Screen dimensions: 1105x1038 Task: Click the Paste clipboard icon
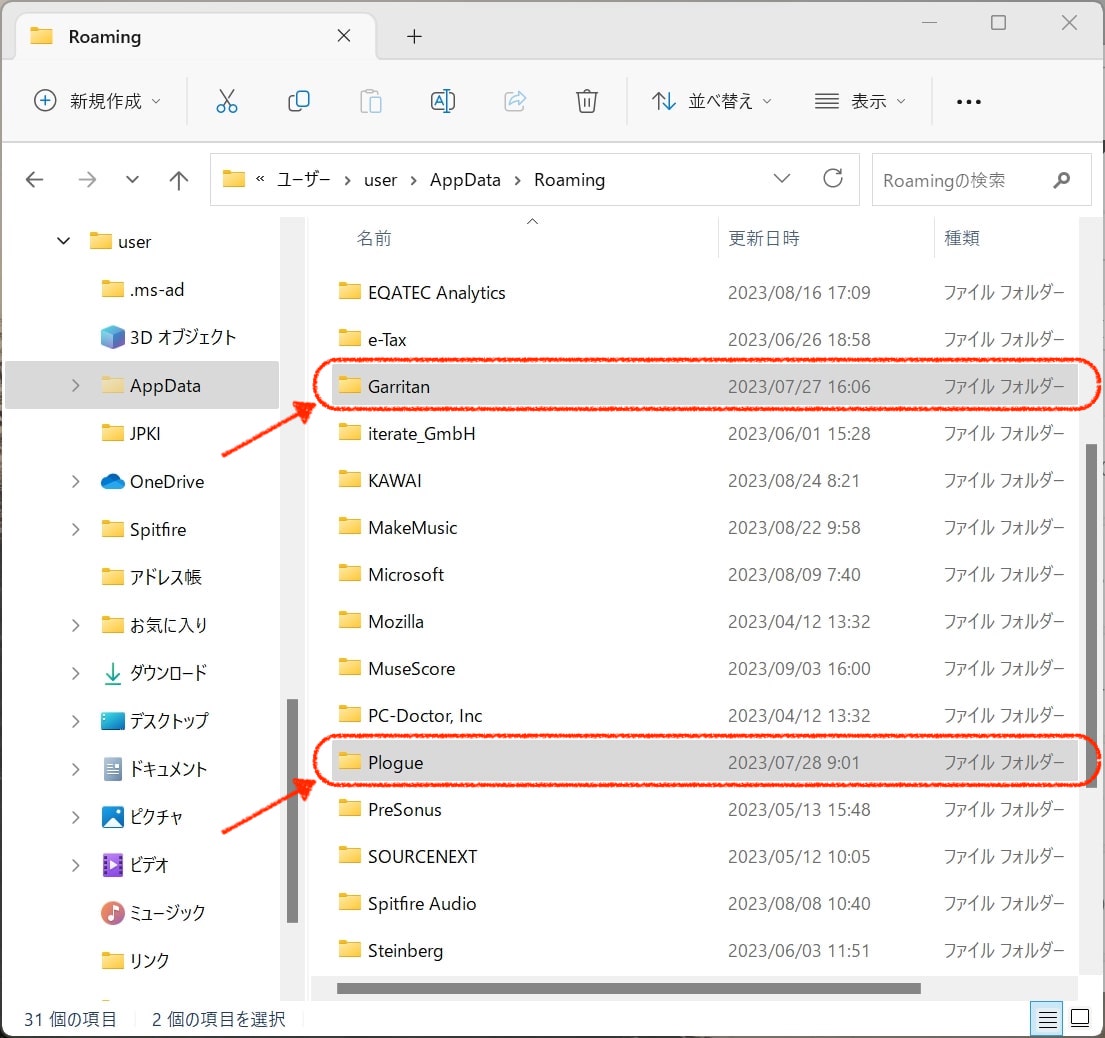coord(371,101)
